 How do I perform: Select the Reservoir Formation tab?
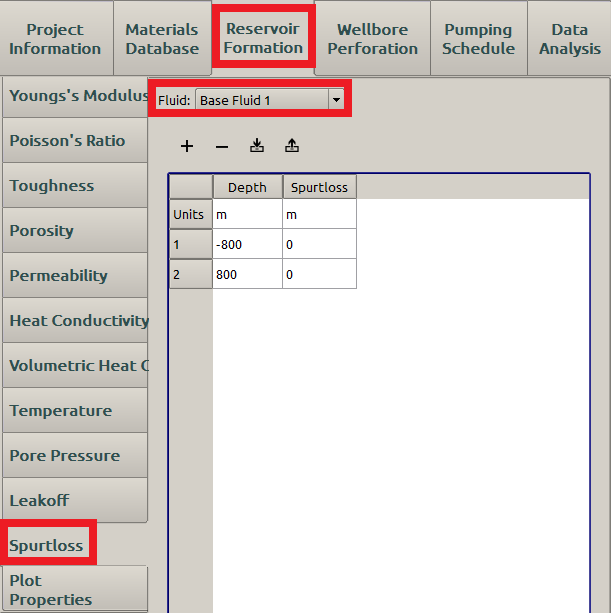[x=263, y=38]
